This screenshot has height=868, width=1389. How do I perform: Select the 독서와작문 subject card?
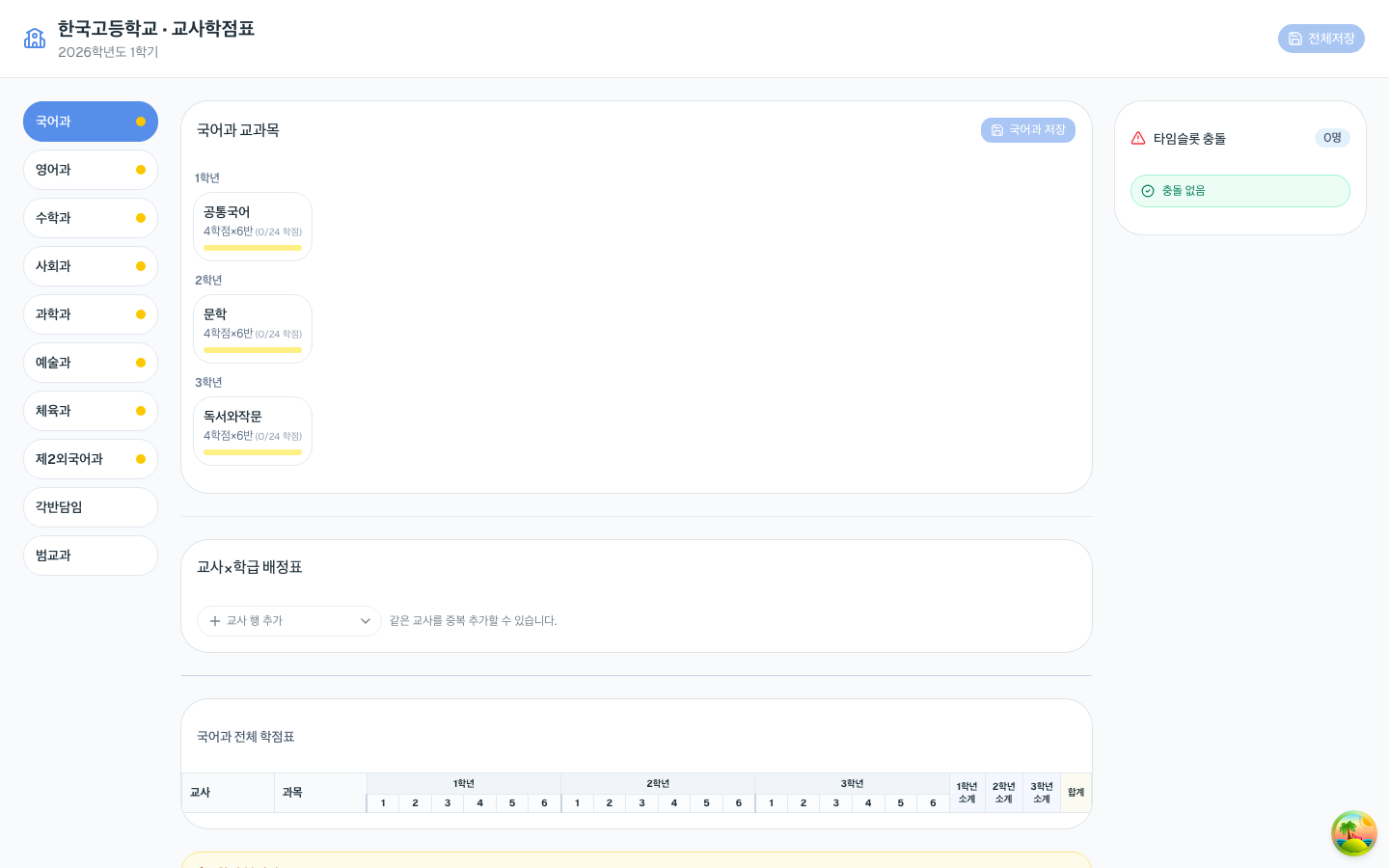coord(253,431)
